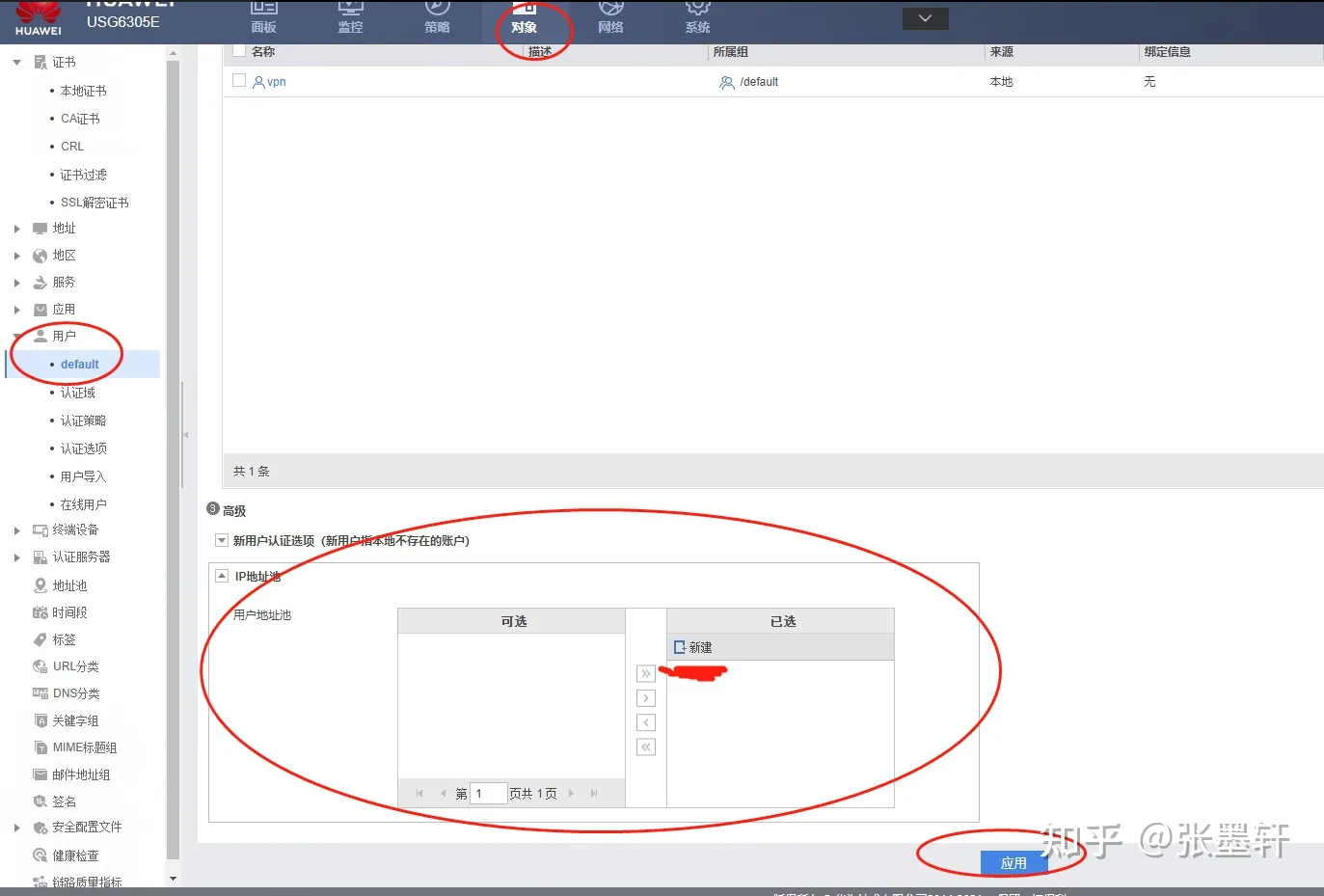1324x896 pixels.
Task: Expand the 新用户认证选项 section
Action: pos(221,540)
